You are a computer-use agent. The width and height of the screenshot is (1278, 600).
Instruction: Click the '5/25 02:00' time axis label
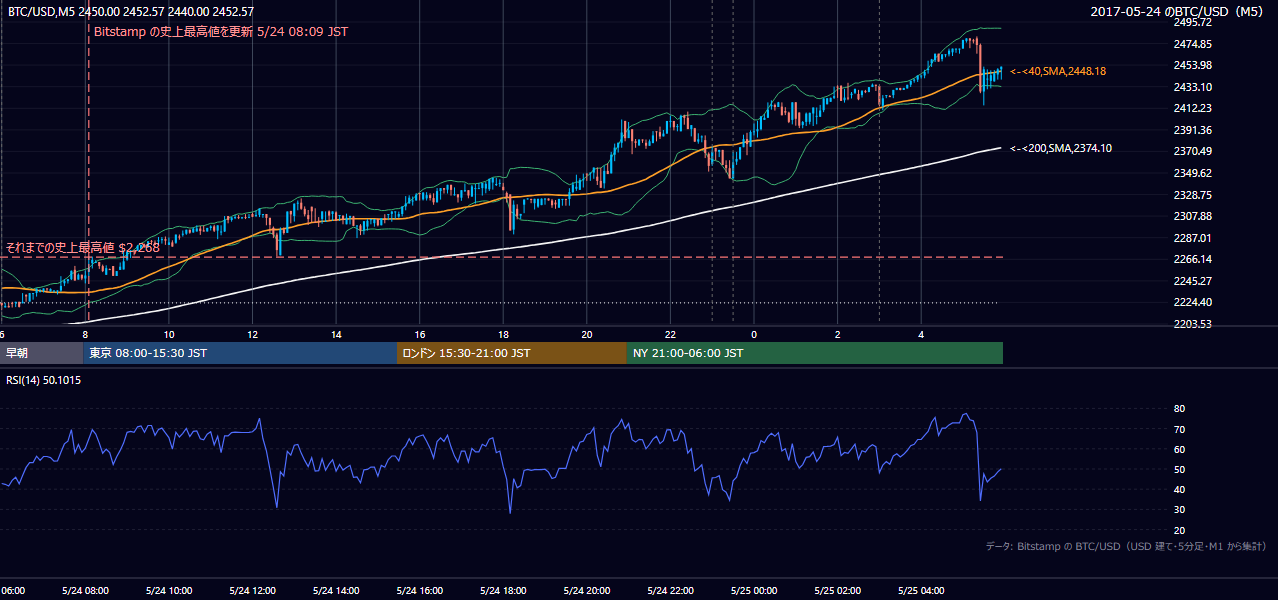[x=838, y=591]
